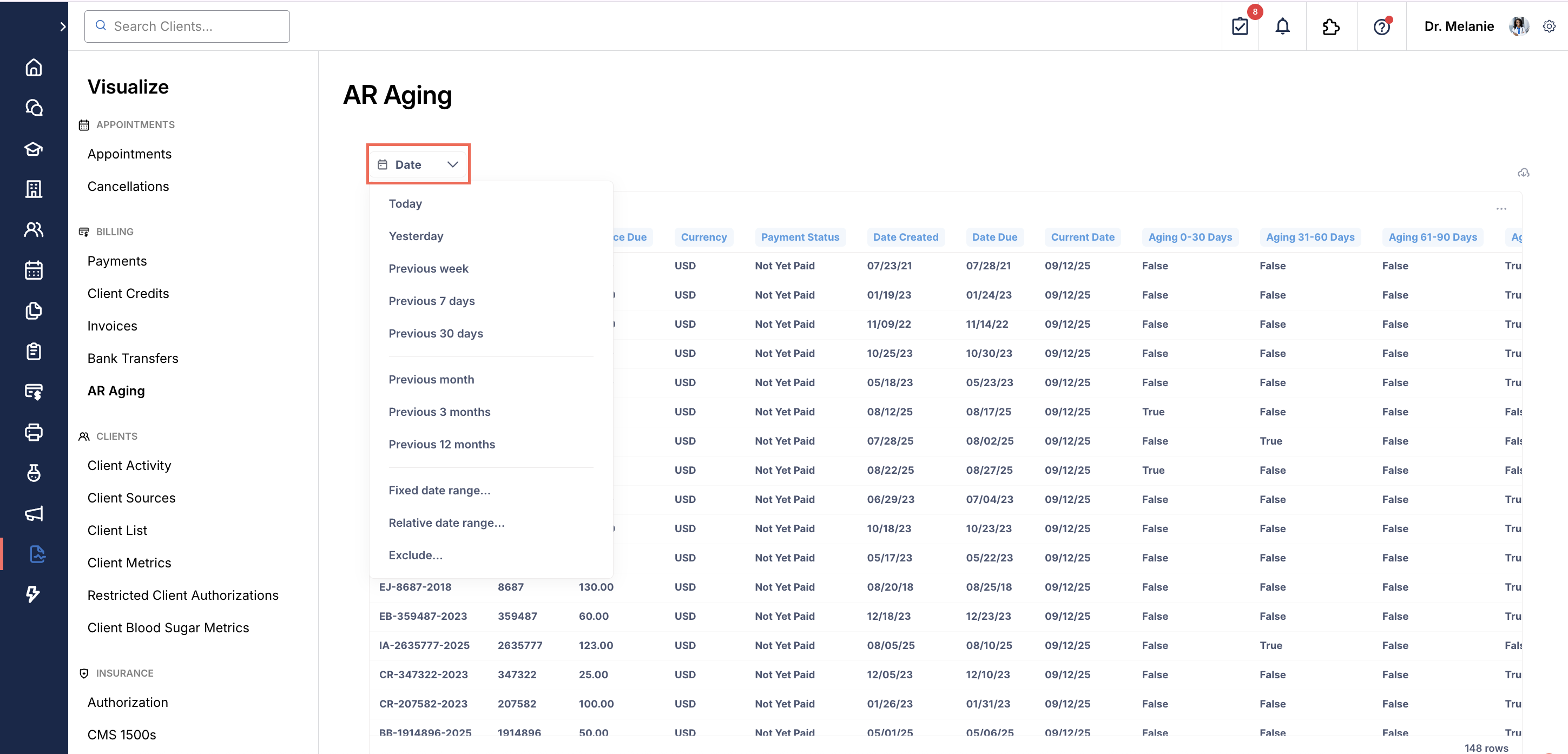
Task: Click the megaphone marketing icon in sidebar
Action: [x=34, y=513]
